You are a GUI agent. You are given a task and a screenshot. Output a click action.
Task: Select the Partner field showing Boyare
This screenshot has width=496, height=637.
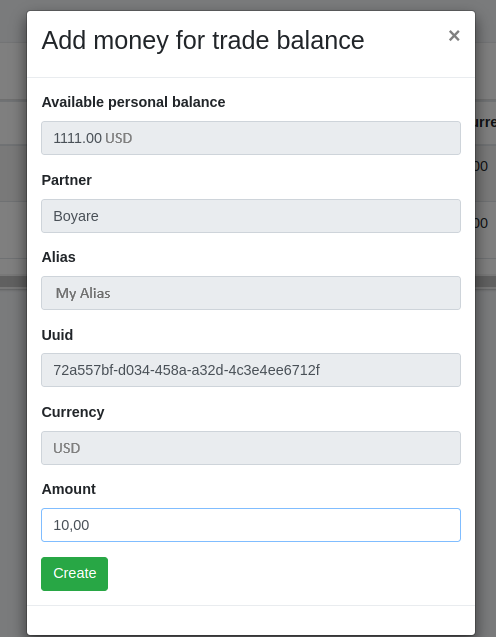pyautogui.click(x=251, y=216)
